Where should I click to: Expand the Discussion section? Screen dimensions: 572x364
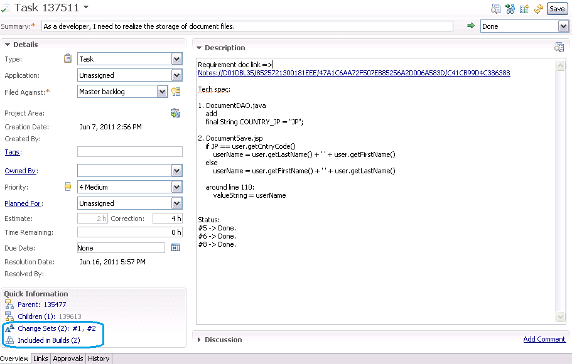[199, 340]
